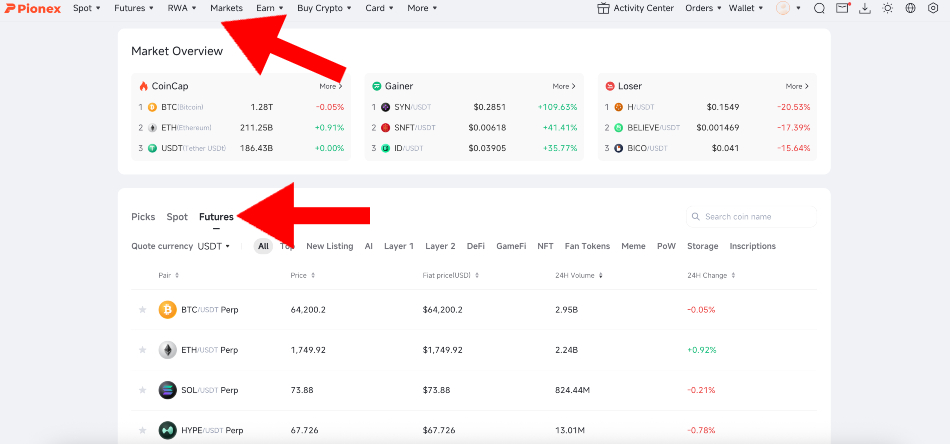This screenshot has height=444, width=950.
Task: Click the search magnifier icon in header
Action: [819, 8]
